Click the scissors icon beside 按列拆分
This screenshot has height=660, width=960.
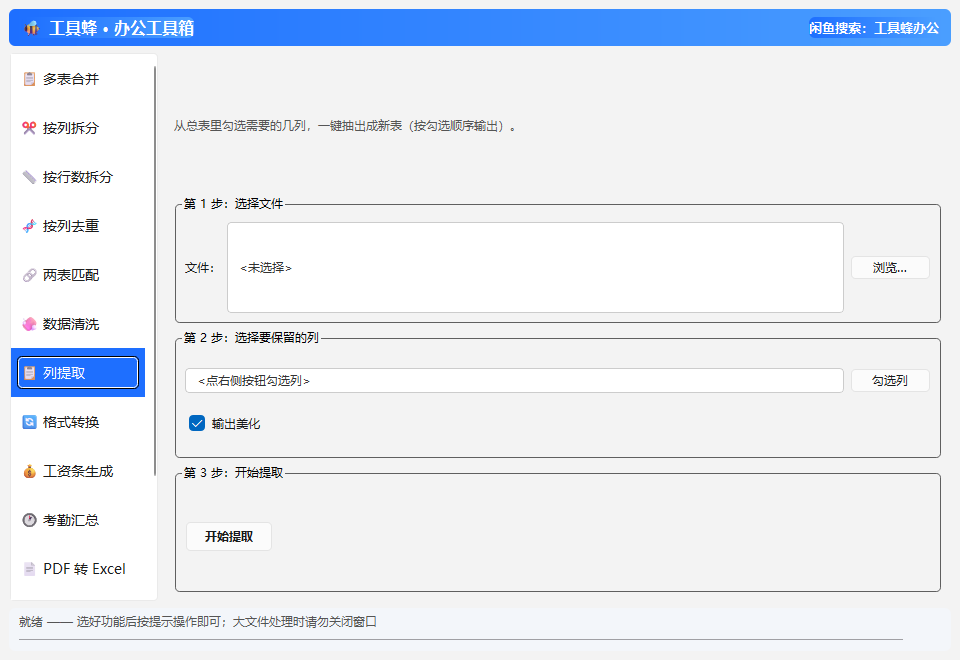tap(29, 128)
